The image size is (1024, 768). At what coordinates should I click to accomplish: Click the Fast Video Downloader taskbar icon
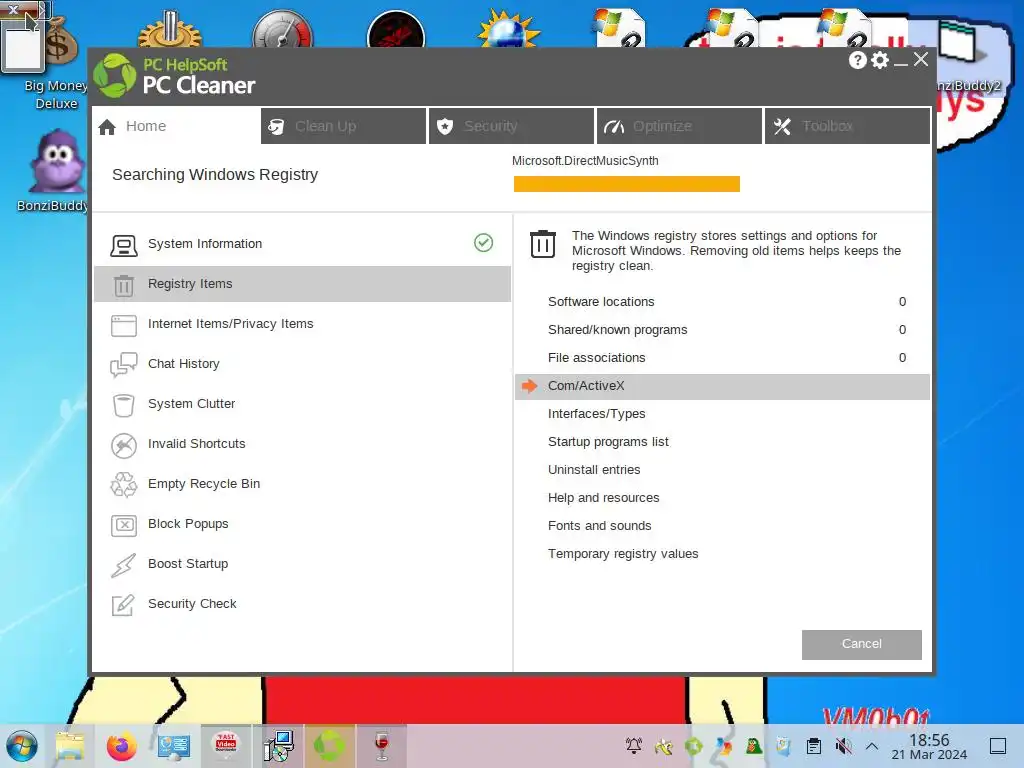coord(225,744)
